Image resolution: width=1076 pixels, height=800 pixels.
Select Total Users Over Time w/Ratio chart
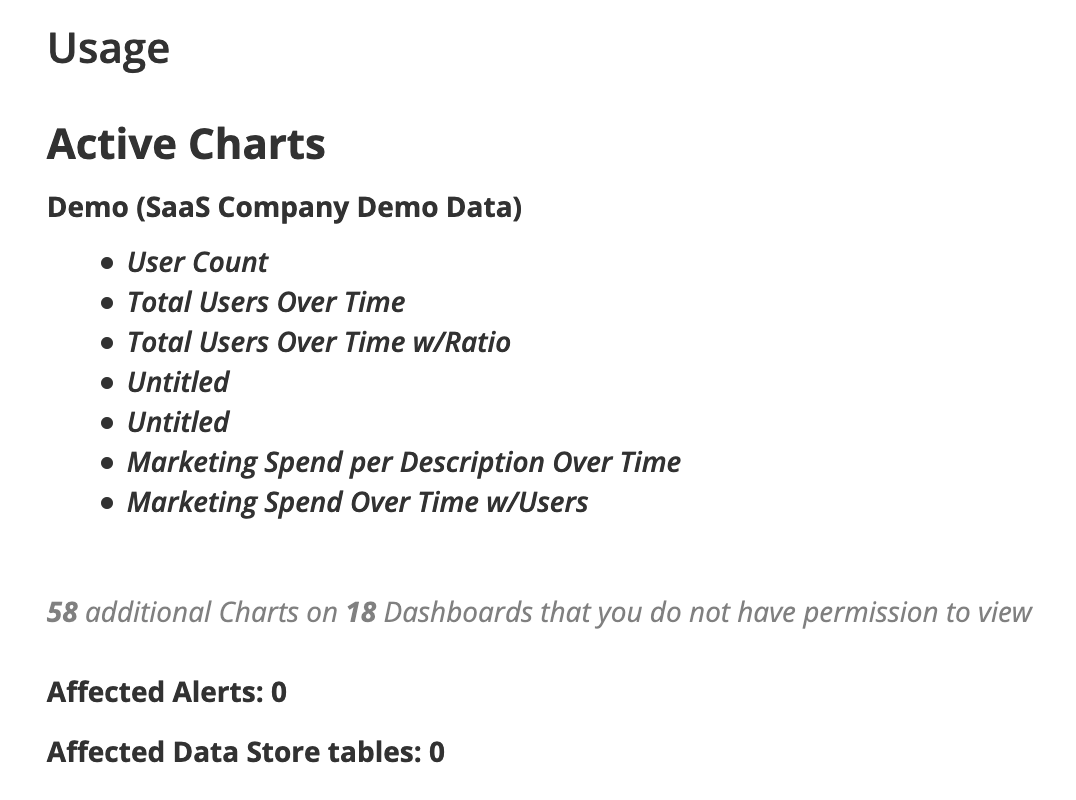319,342
